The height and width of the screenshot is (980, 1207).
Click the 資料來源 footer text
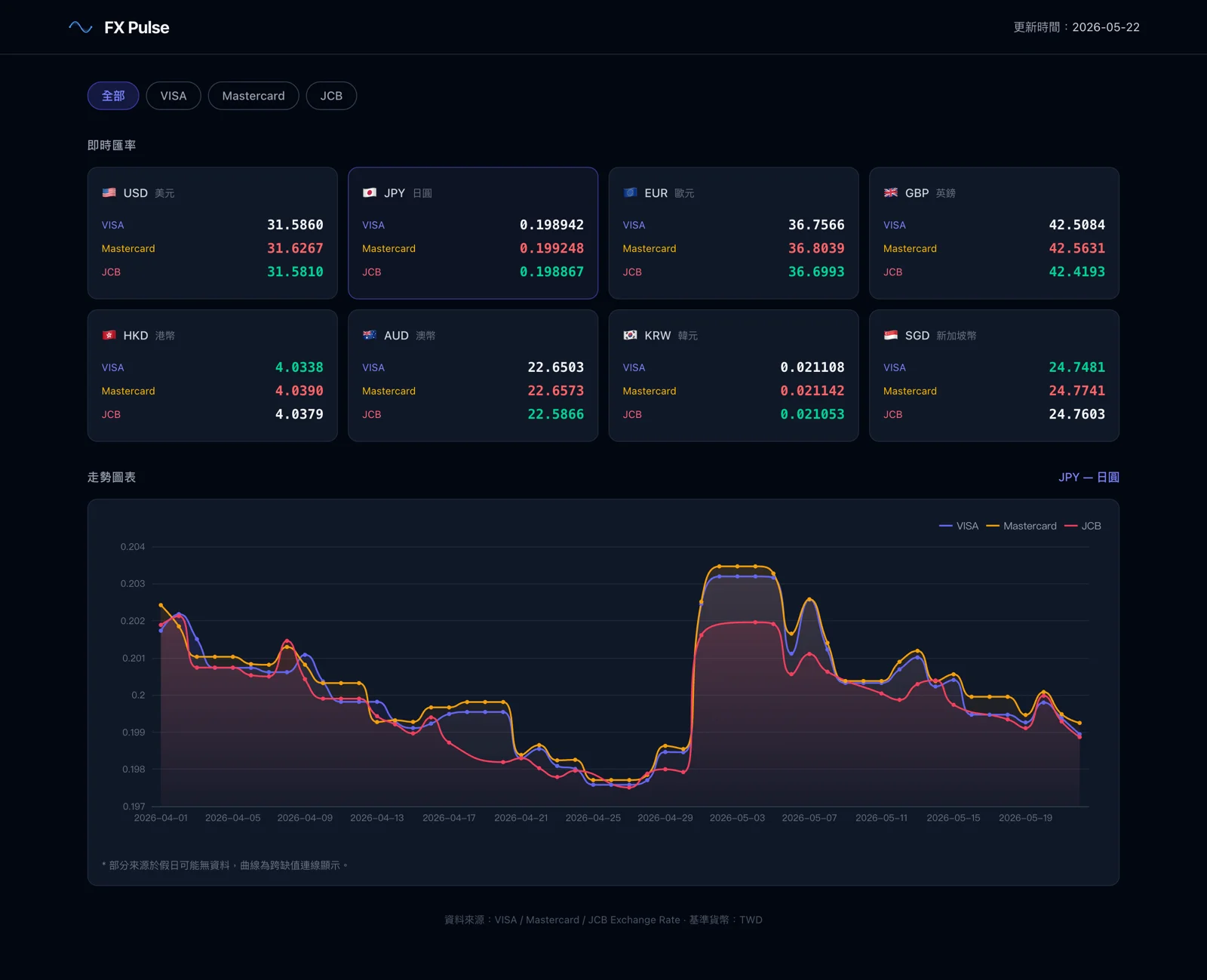603,920
